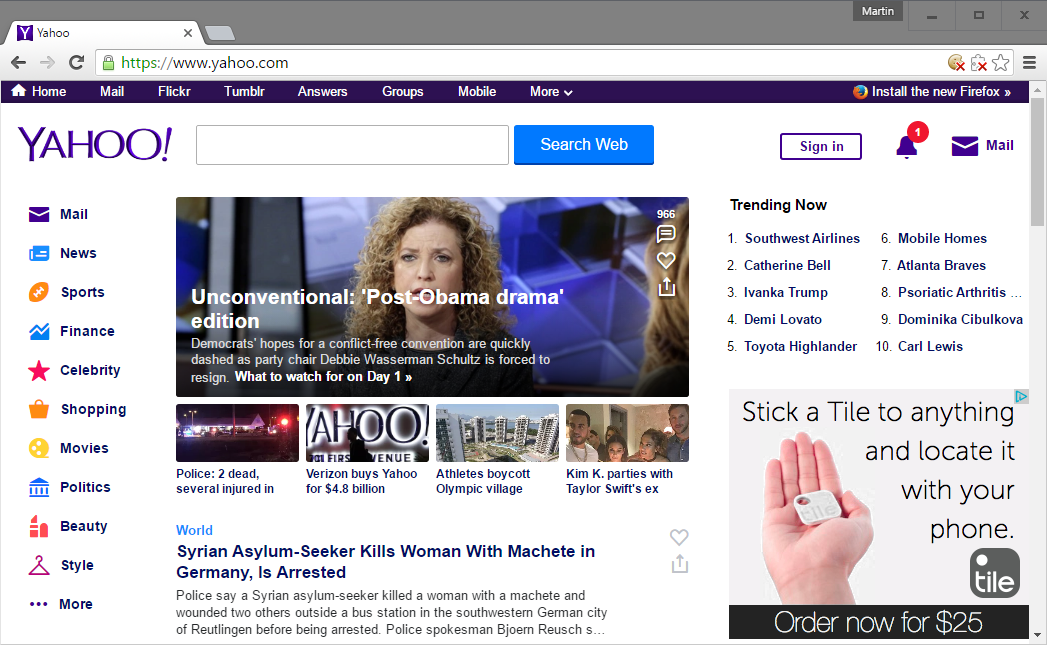This screenshot has height=645, width=1047.
Task: Click the blocked cookies icon in address bar
Action: 956,63
